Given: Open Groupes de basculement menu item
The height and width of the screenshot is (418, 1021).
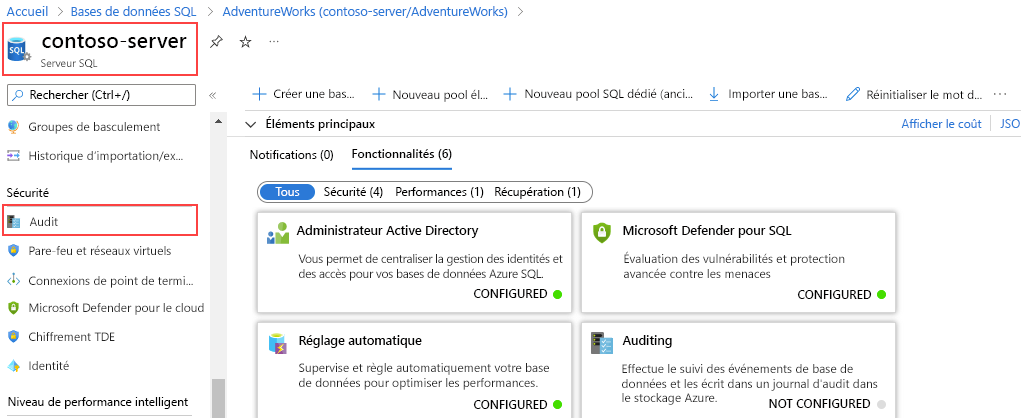Looking at the screenshot, I should click(94, 127).
